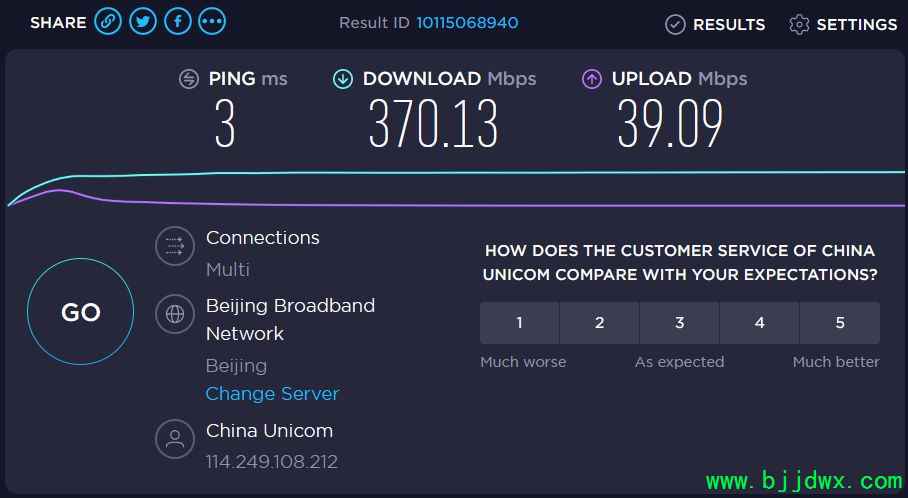Open the RESULTS tab

[715, 24]
